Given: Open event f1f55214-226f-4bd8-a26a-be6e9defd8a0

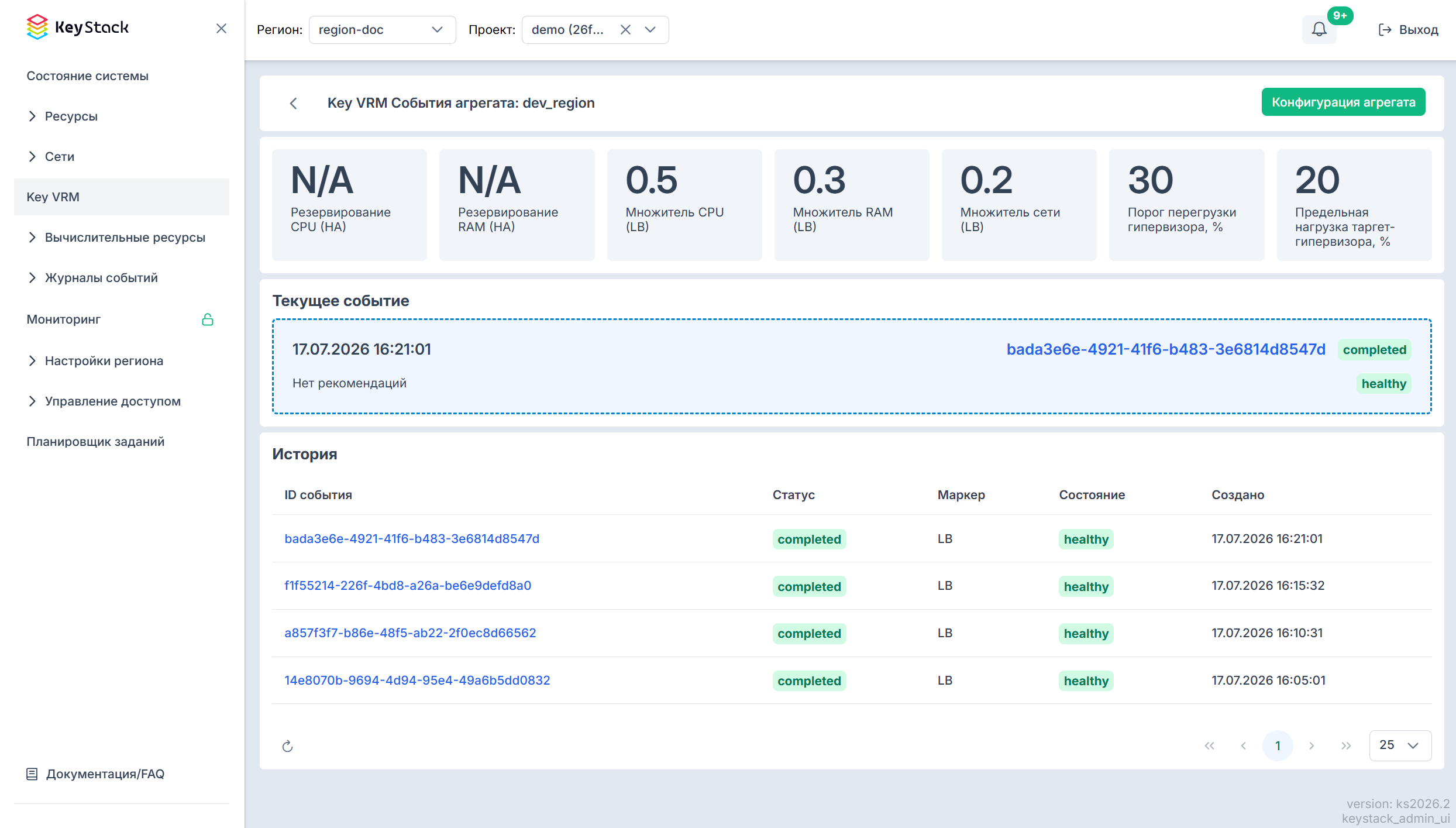Looking at the screenshot, I should 408,586.
